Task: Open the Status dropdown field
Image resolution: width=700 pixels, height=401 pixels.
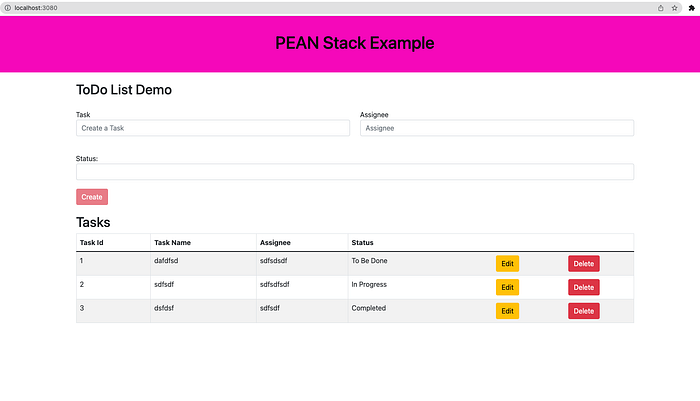Action: tap(355, 171)
